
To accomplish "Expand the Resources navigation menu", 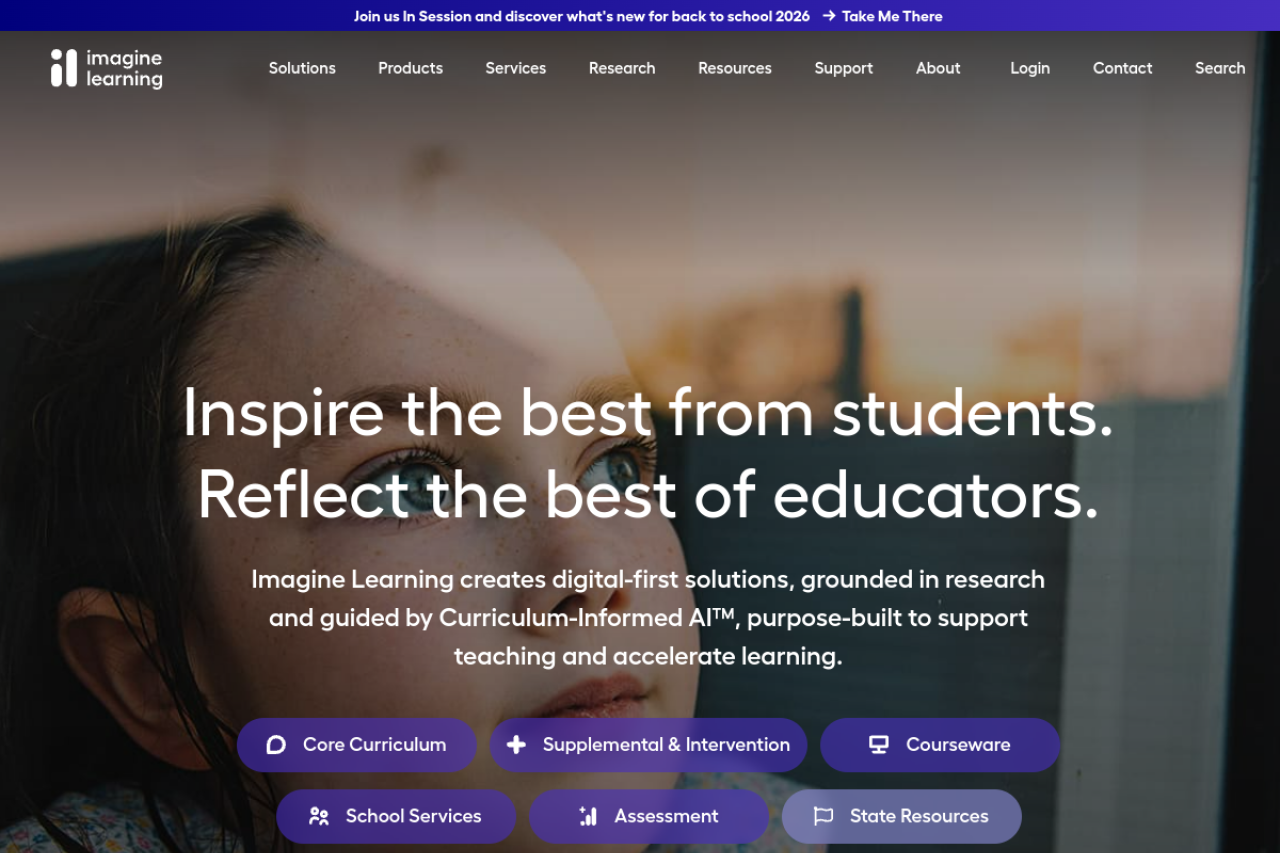I will click(x=735, y=68).
